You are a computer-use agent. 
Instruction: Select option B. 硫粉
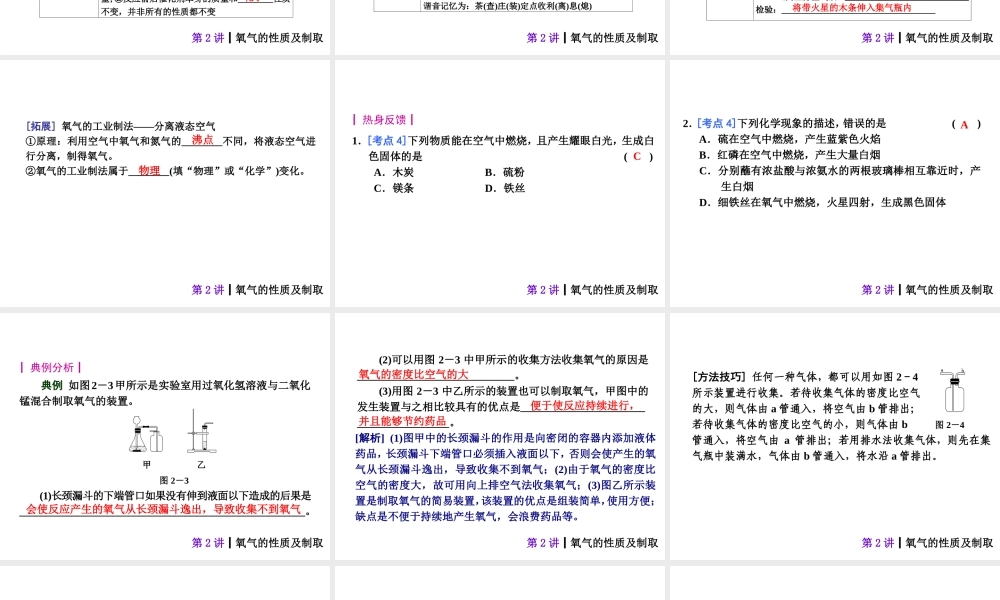(504, 172)
